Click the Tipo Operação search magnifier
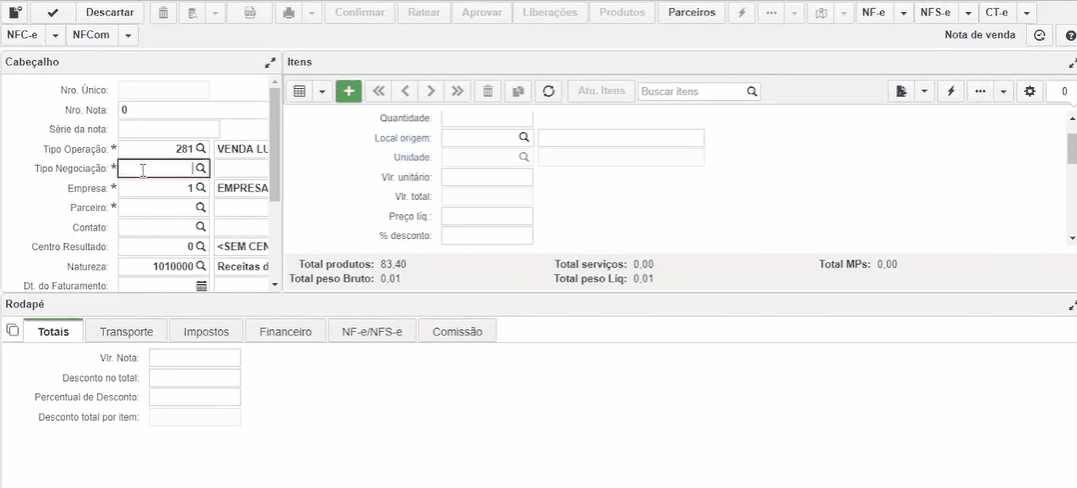 [x=201, y=148]
